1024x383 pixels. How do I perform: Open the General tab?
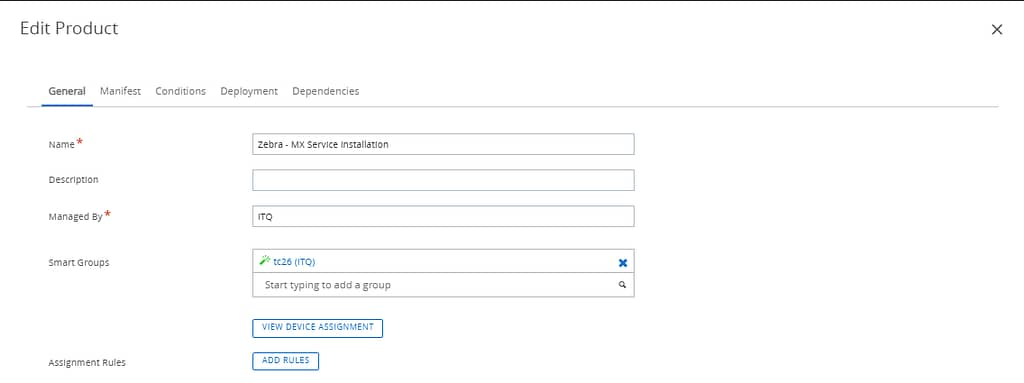tap(67, 91)
